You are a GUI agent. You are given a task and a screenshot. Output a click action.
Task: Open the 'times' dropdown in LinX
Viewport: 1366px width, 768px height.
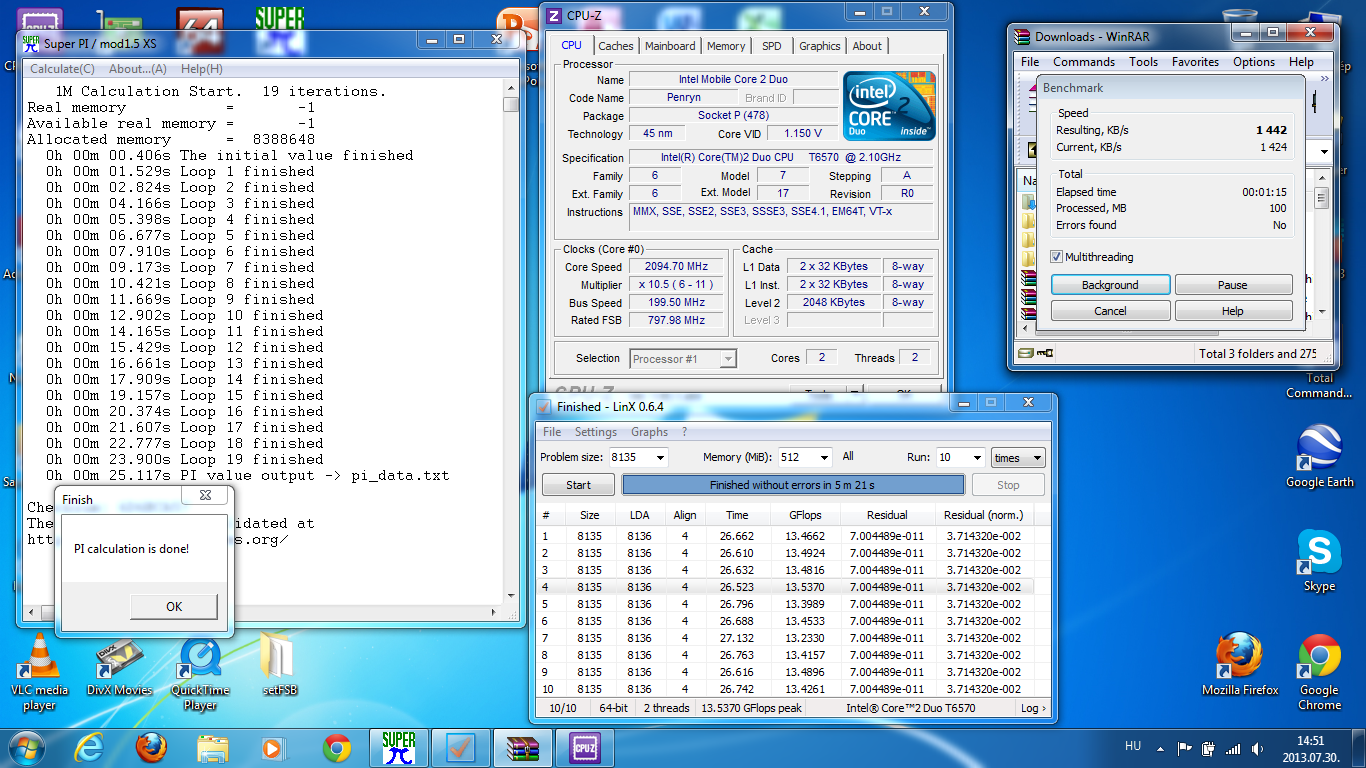tap(1018, 457)
